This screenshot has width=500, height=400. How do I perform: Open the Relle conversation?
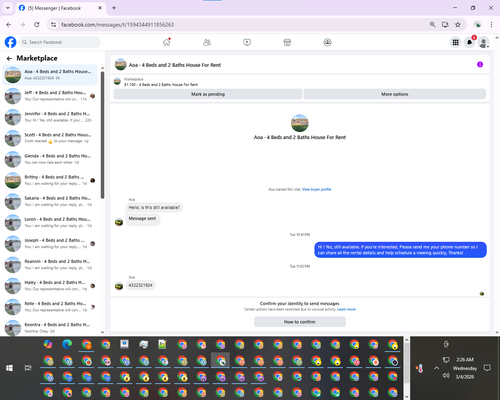click(50, 307)
